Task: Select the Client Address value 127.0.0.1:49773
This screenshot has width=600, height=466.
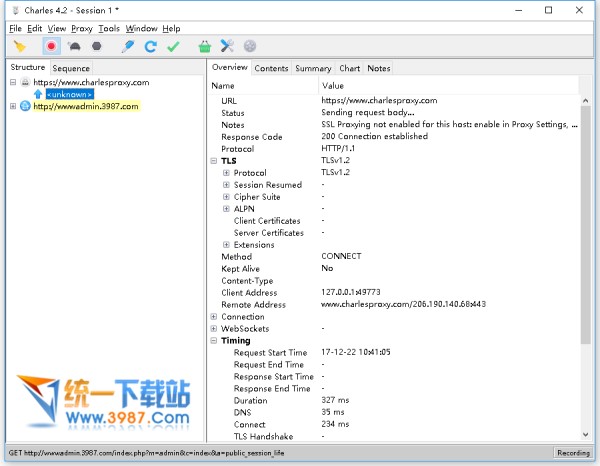Action: pyautogui.click(x=351, y=292)
